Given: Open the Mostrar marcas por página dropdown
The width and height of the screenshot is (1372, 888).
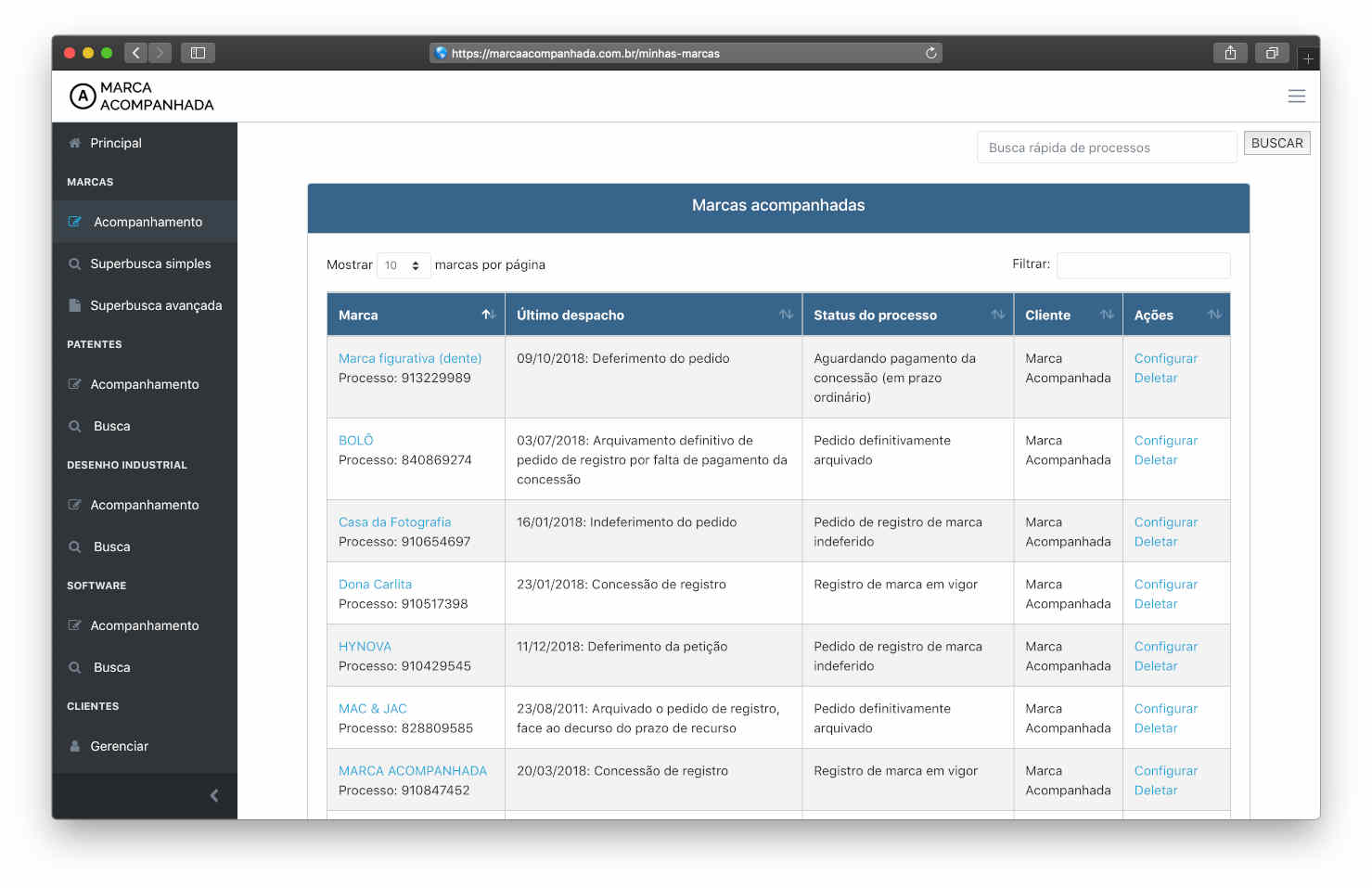Looking at the screenshot, I should pyautogui.click(x=404, y=265).
